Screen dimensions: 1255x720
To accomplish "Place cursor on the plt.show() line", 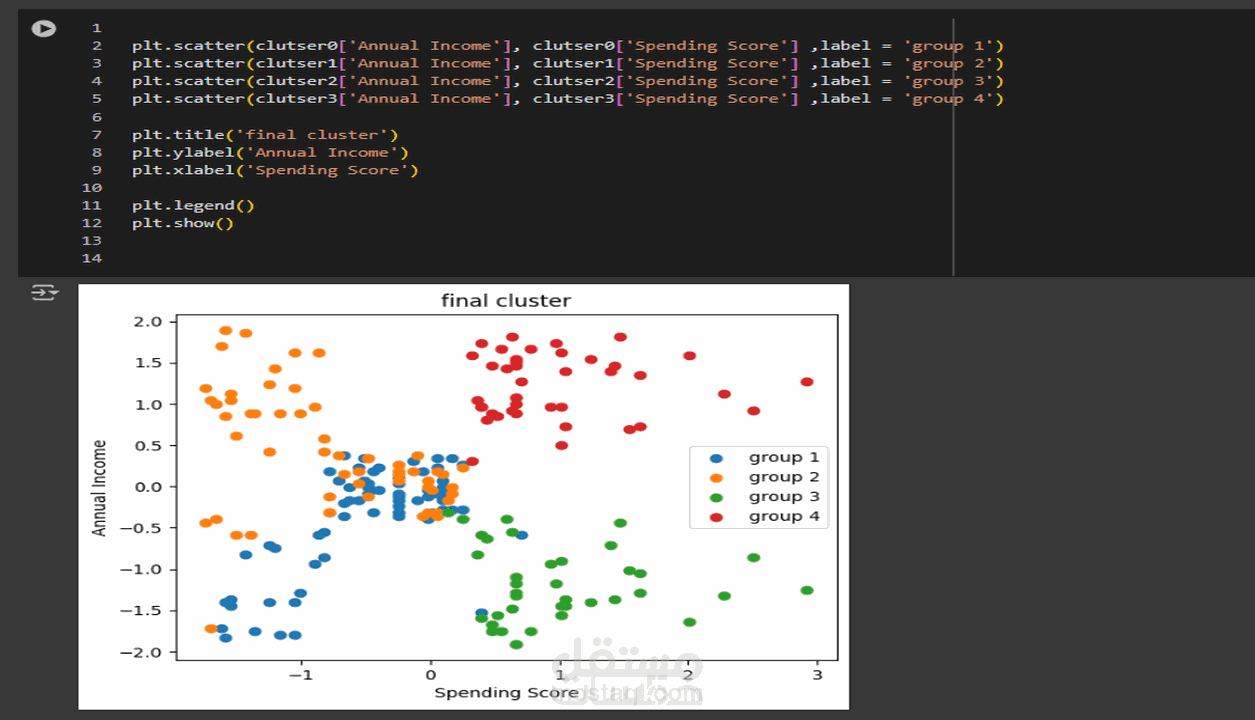I will (x=182, y=223).
